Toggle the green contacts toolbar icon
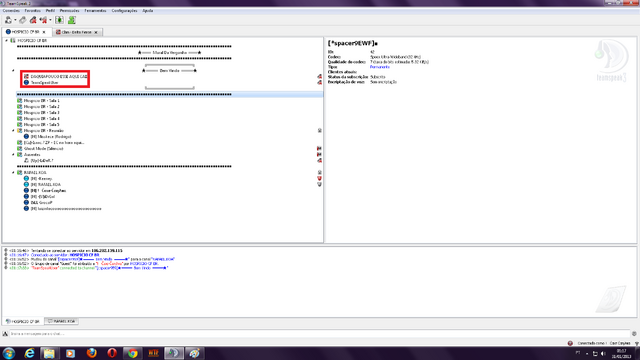The height and width of the screenshot is (360, 640). click(72, 20)
